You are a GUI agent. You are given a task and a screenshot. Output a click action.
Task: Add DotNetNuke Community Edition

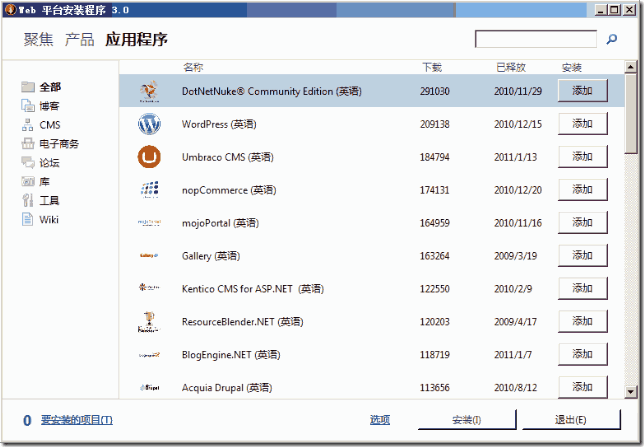click(582, 90)
